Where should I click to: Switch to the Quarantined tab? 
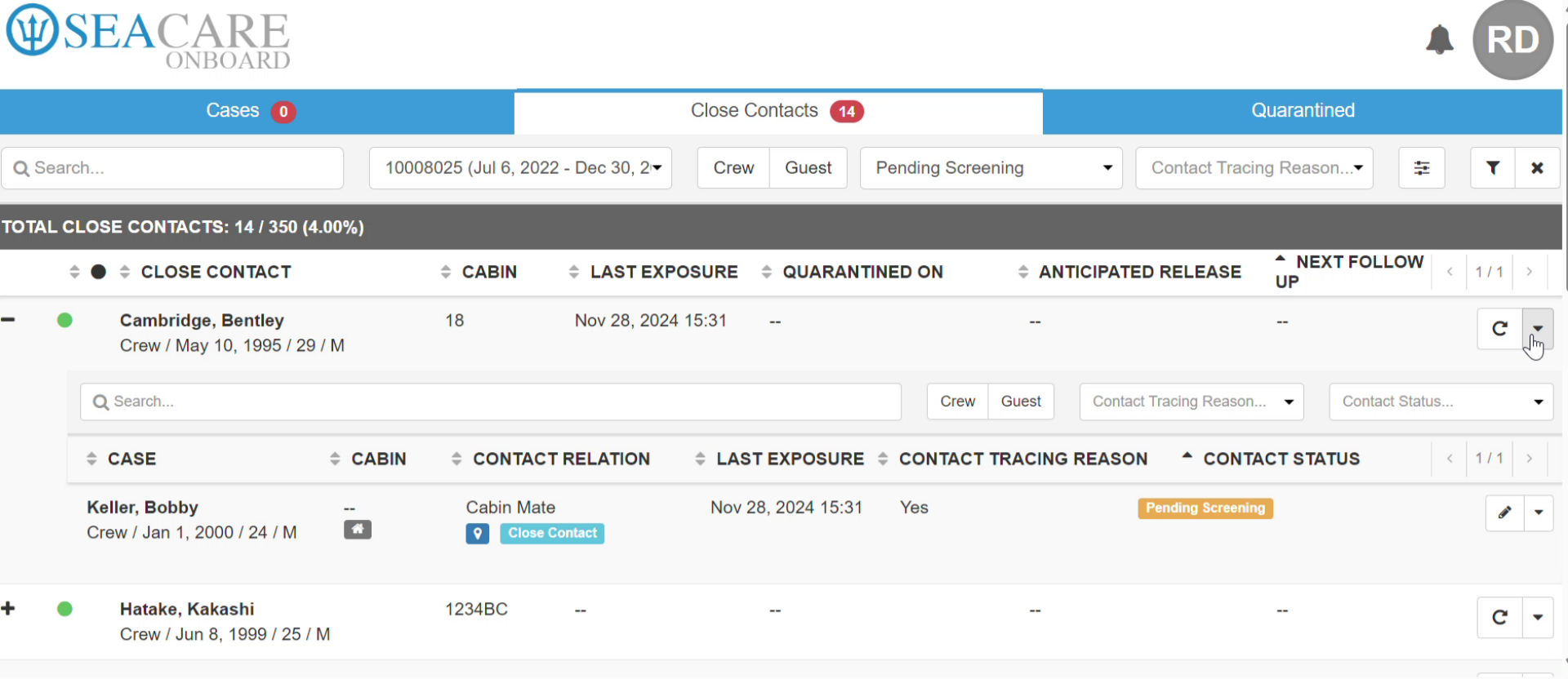(x=1303, y=111)
